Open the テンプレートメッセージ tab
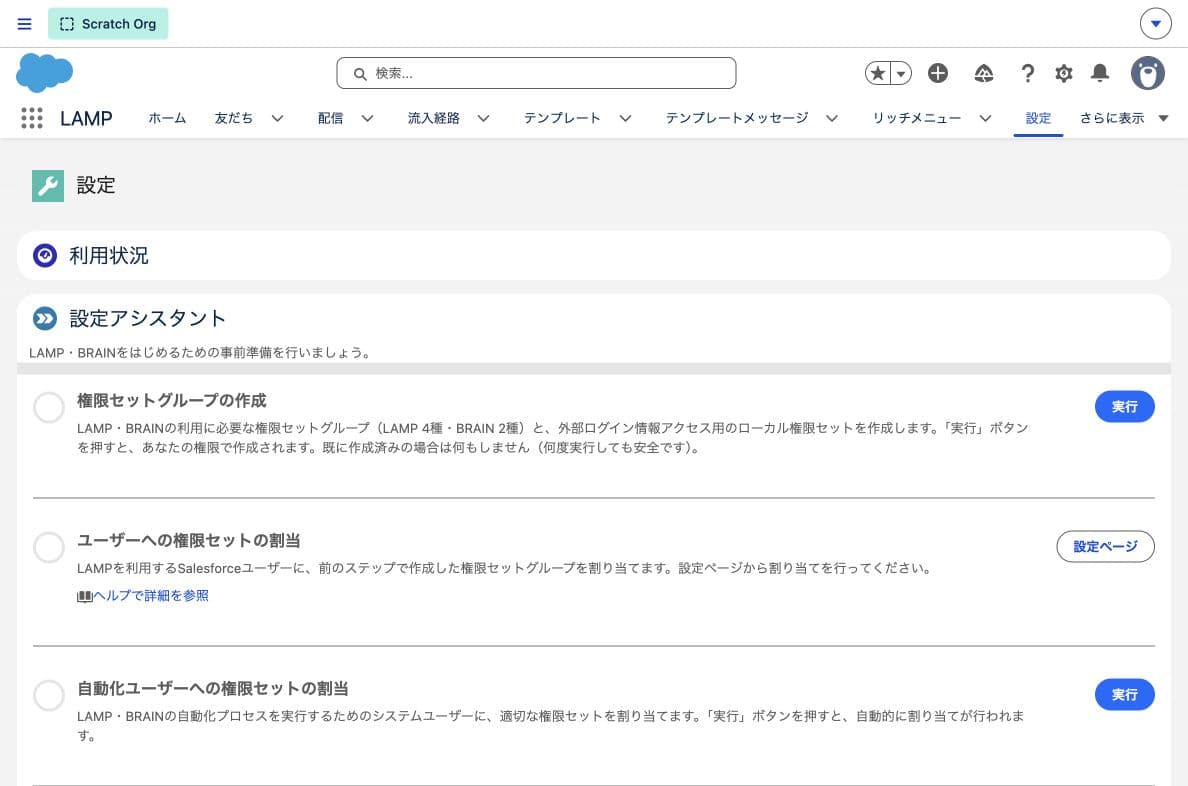The image size is (1188, 786). coord(736,118)
